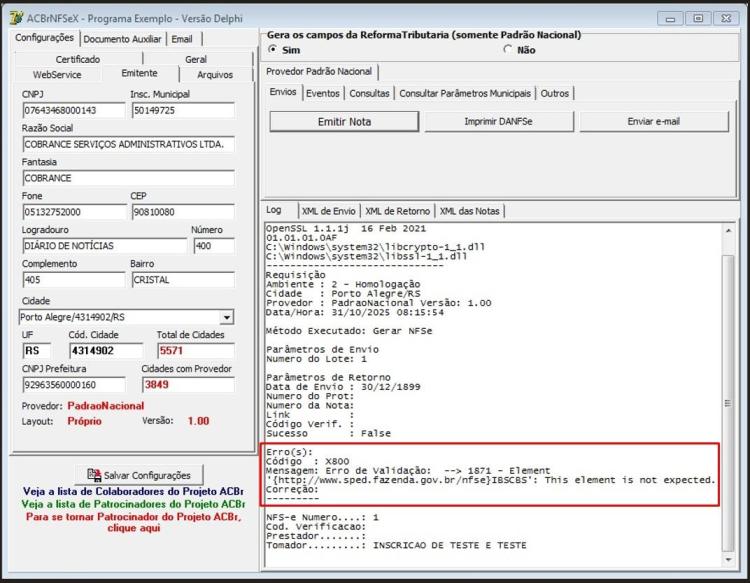Viewport: 750px width, 583px height.
Task: Click the Número field
Action: coord(214,246)
